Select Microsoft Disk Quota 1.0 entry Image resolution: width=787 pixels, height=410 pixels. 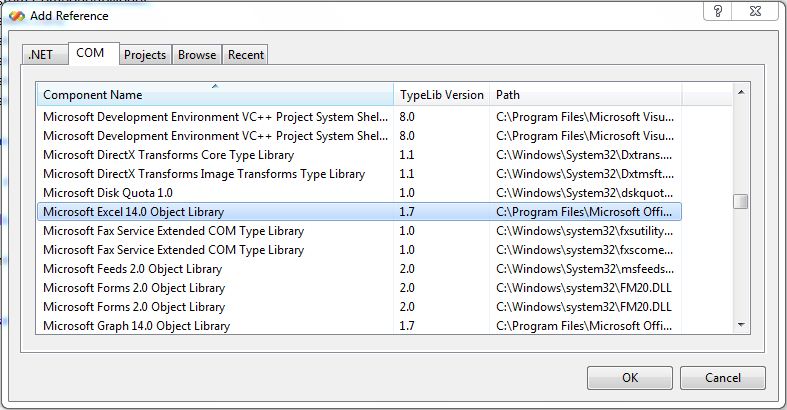(108, 193)
